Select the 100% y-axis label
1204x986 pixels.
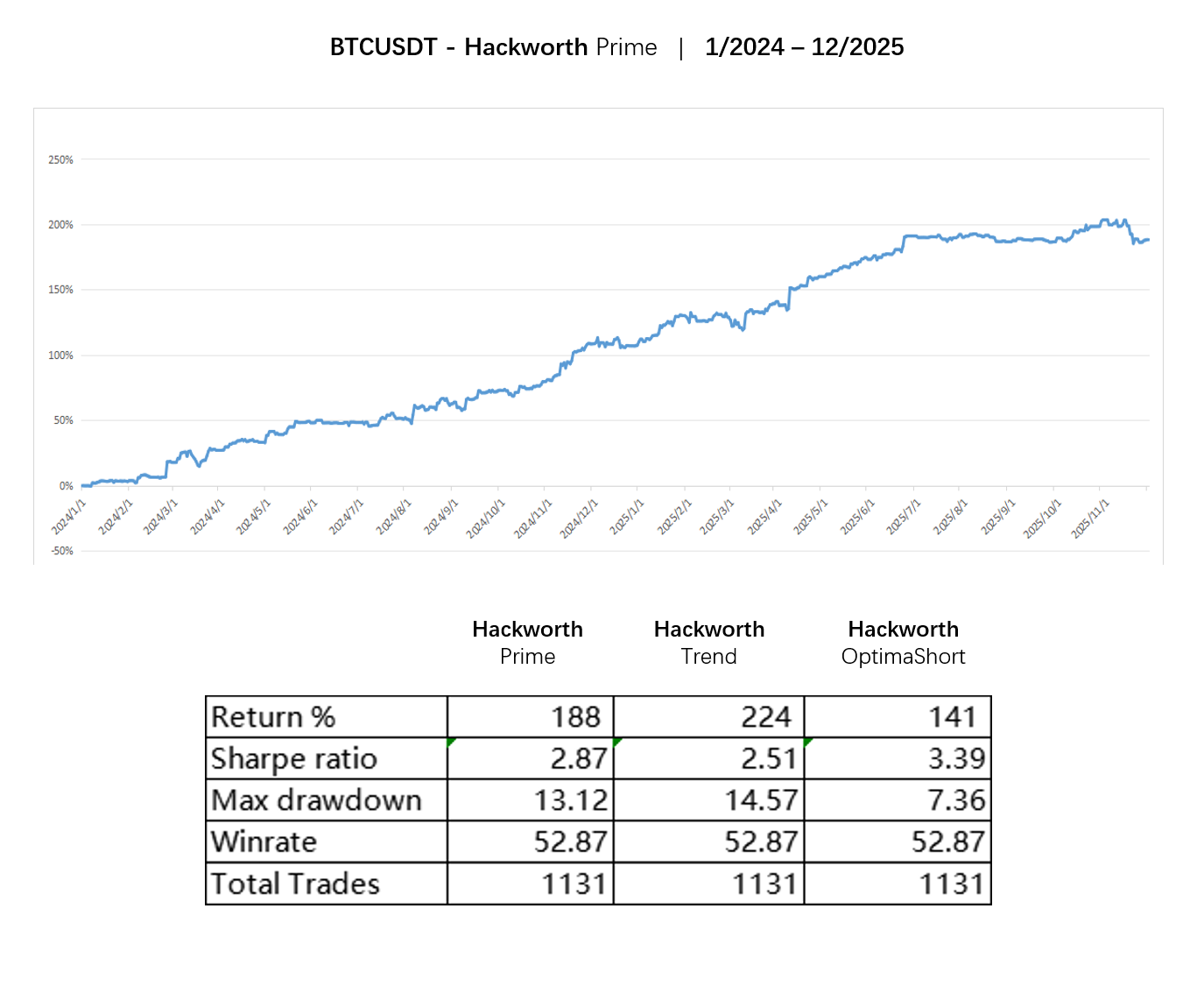click(x=60, y=356)
